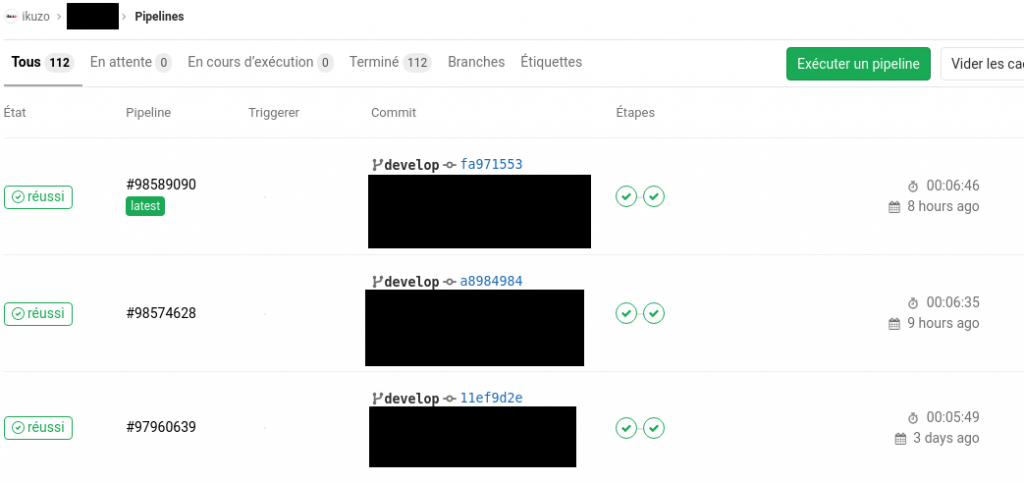Screen dimensions: 1024x483
Task: Open the En cours d'exécution tab
Action: tap(261, 63)
